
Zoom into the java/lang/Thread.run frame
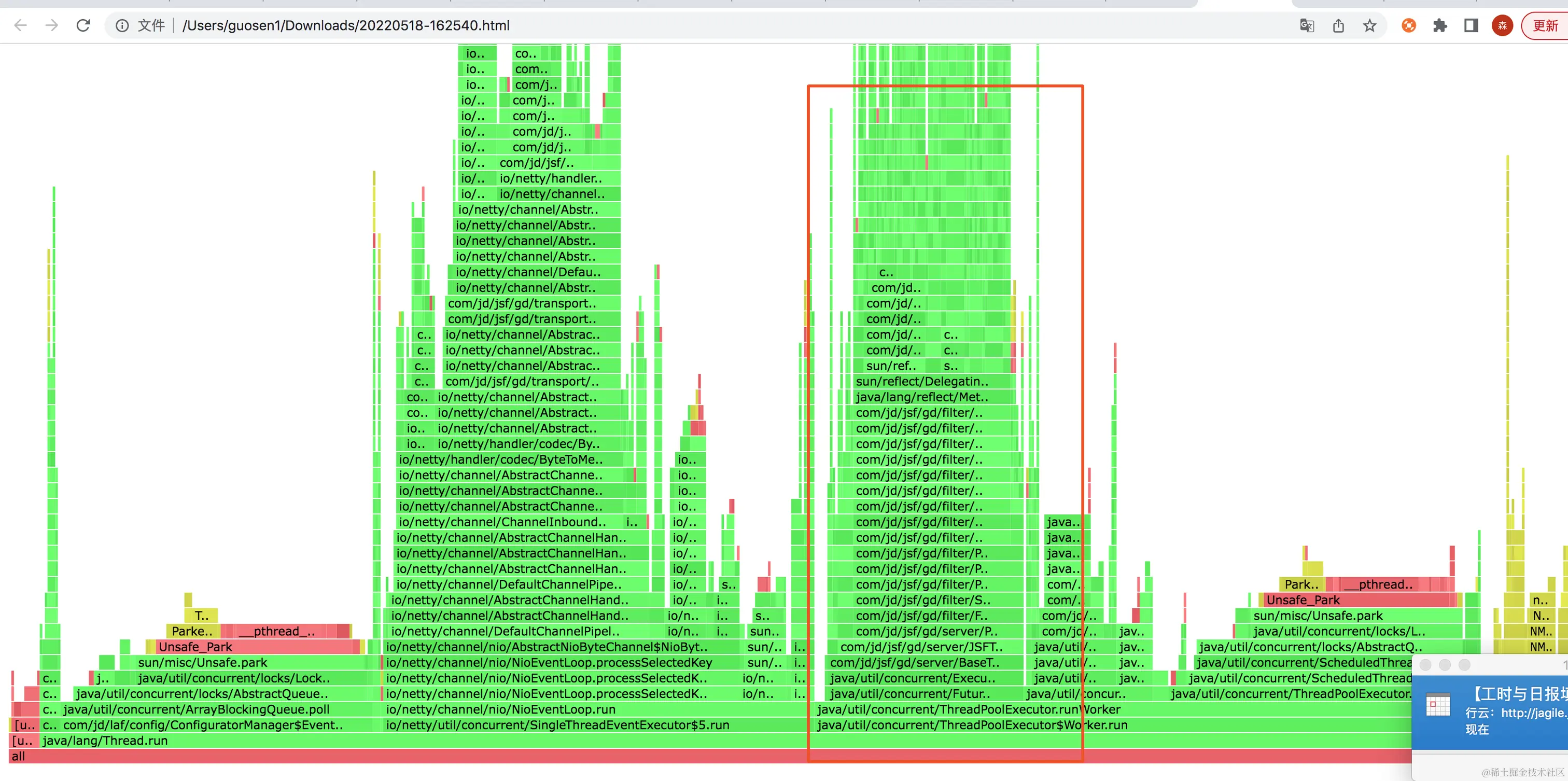(x=105, y=741)
